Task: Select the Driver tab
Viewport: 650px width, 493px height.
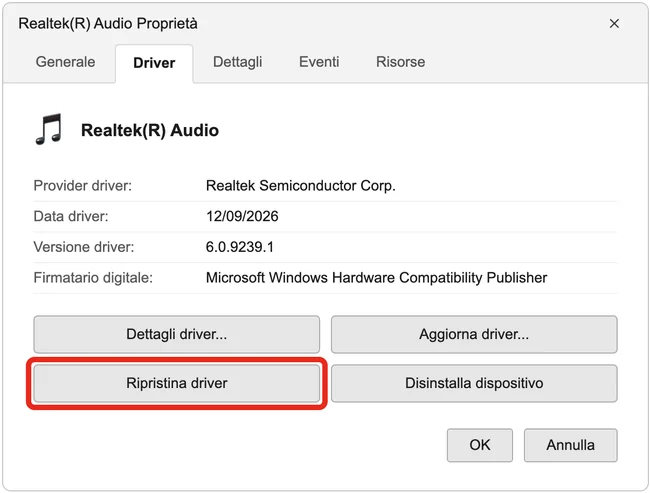Action: click(x=154, y=63)
